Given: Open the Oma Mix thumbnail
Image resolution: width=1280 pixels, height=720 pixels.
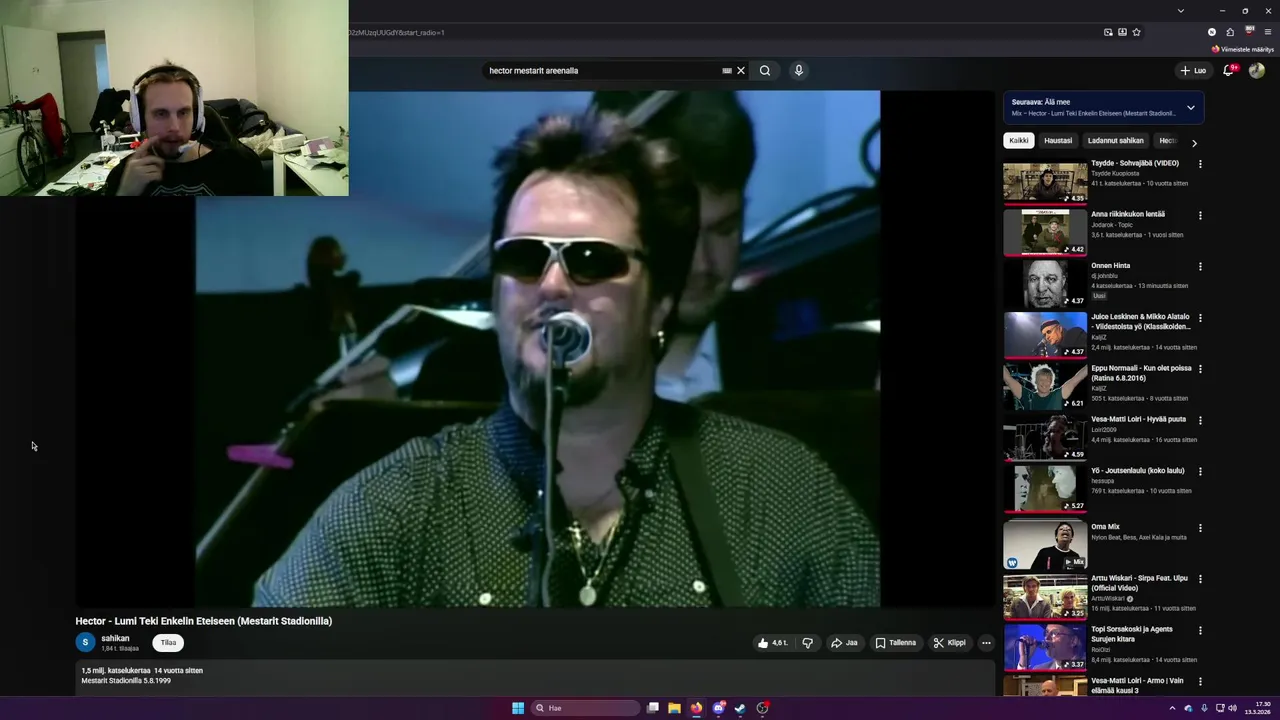Looking at the screenshot, I should 1045,546.
